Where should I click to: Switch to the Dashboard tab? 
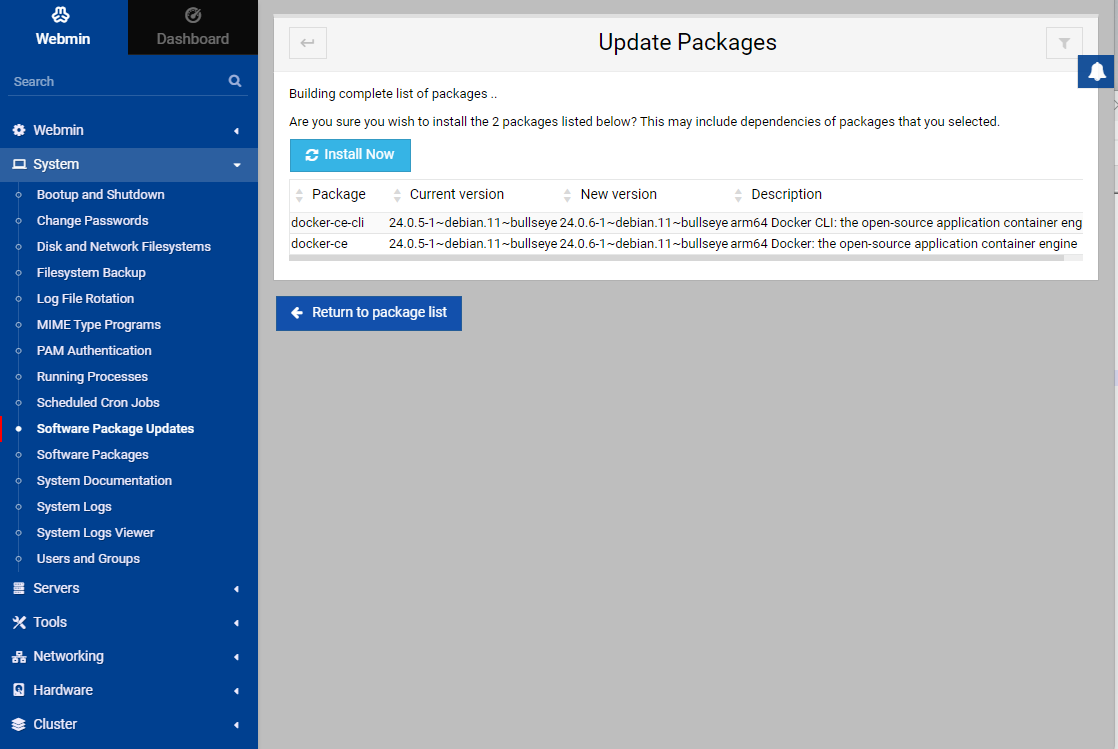point(193,27)
